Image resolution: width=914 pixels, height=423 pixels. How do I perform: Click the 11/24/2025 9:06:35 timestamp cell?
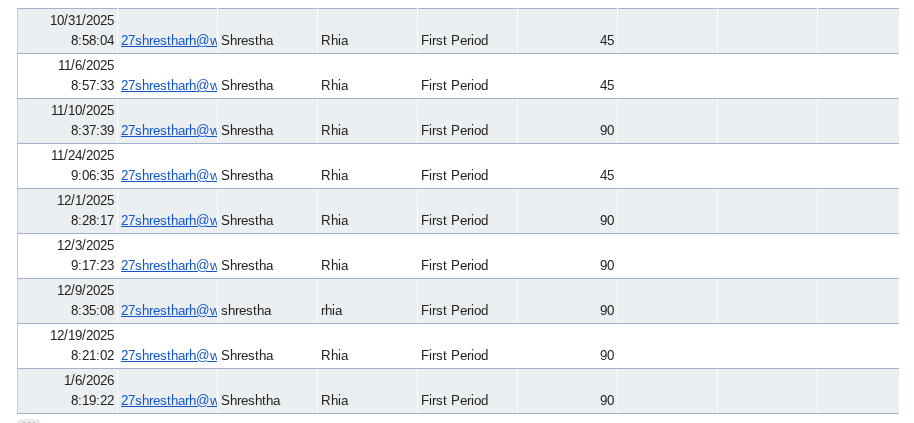click(68, 166)
